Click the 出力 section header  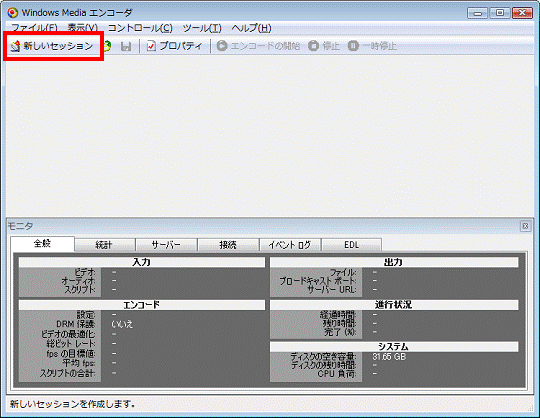pos(394,262)
